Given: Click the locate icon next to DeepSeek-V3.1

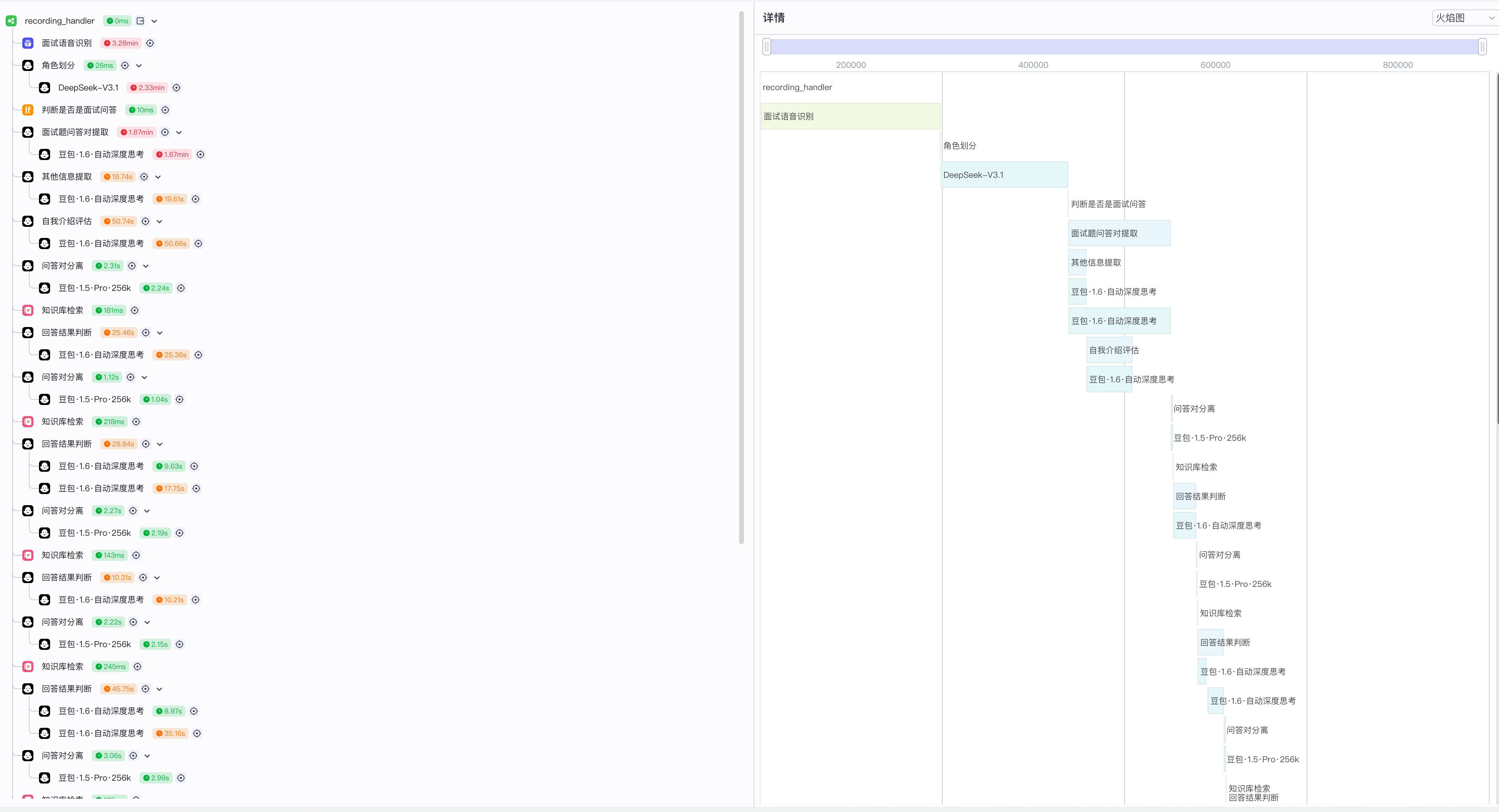Looking at the screenshot, I should [176, 88].
